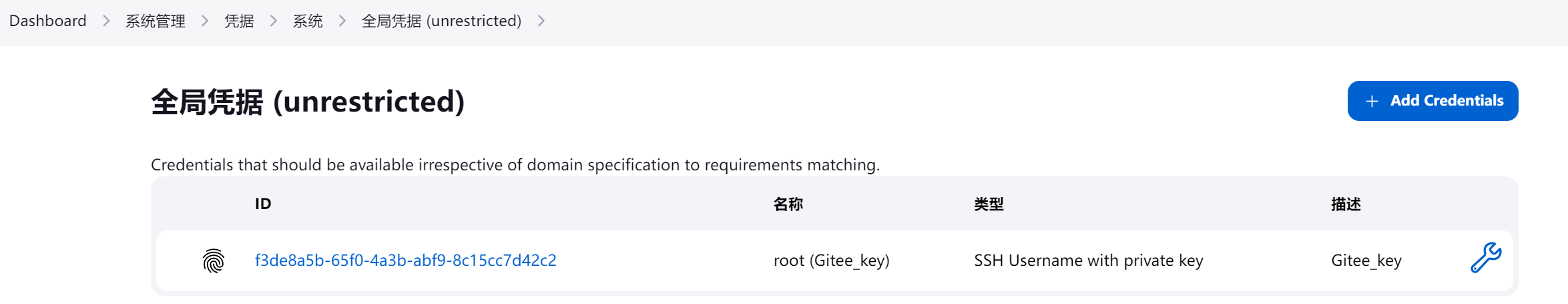This screenshot has height=304, width=1568.
Task: Expand the chevron after 凭据 breadcrumb
Action: (x=274, y=21)
